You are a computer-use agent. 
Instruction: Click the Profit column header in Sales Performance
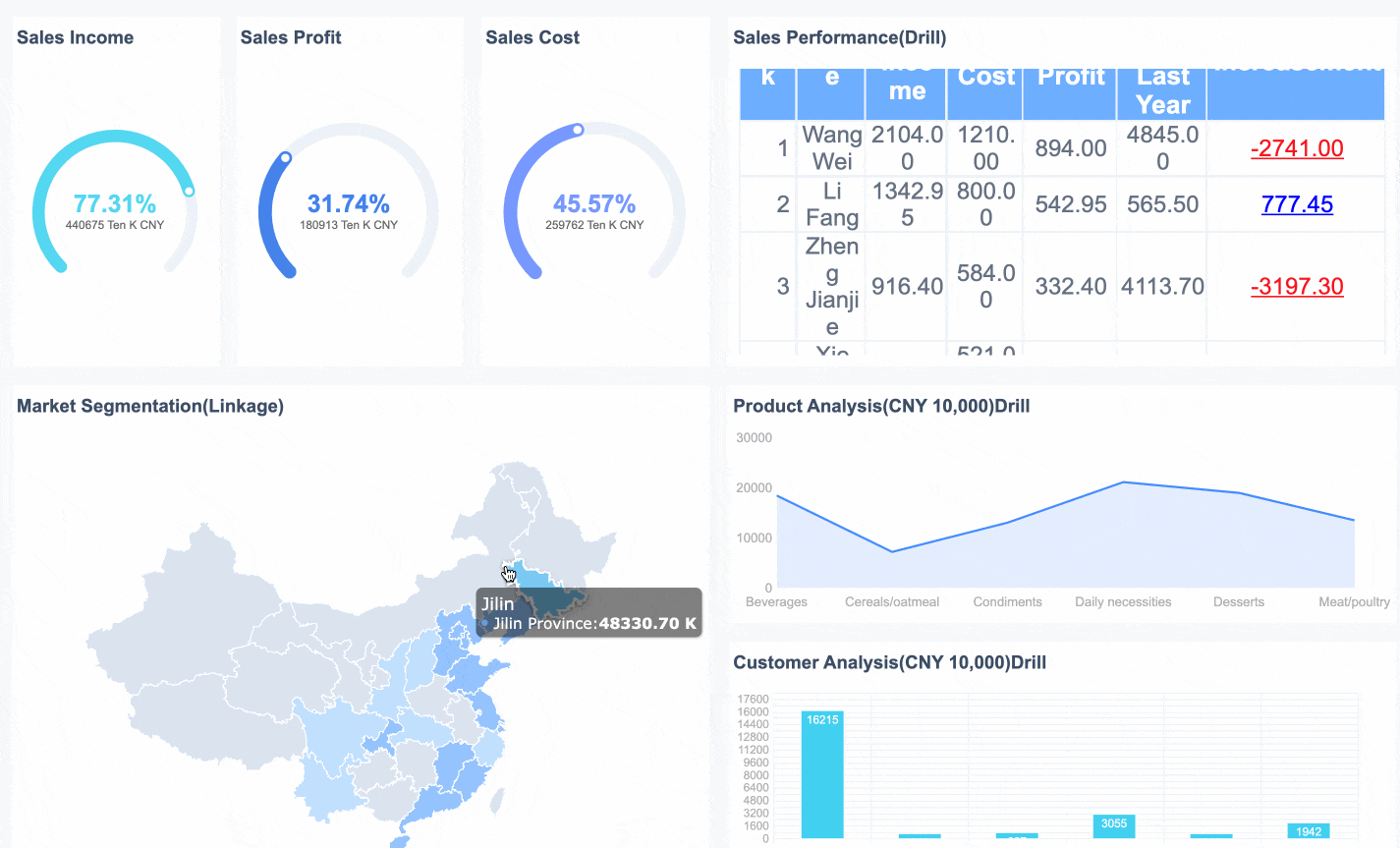[1070, 79]
